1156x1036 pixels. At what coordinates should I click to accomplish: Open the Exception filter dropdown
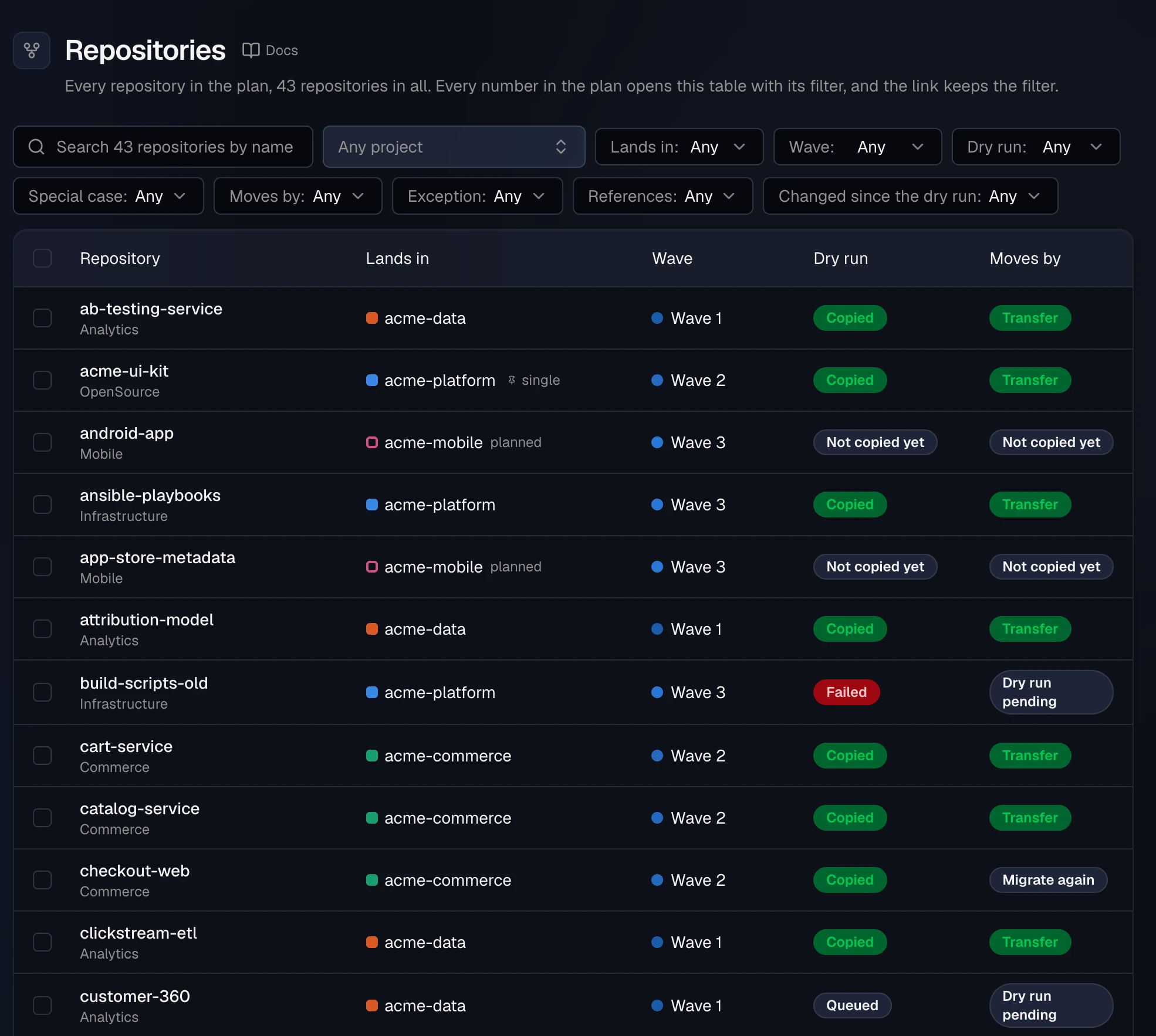[x=477, y=196]
